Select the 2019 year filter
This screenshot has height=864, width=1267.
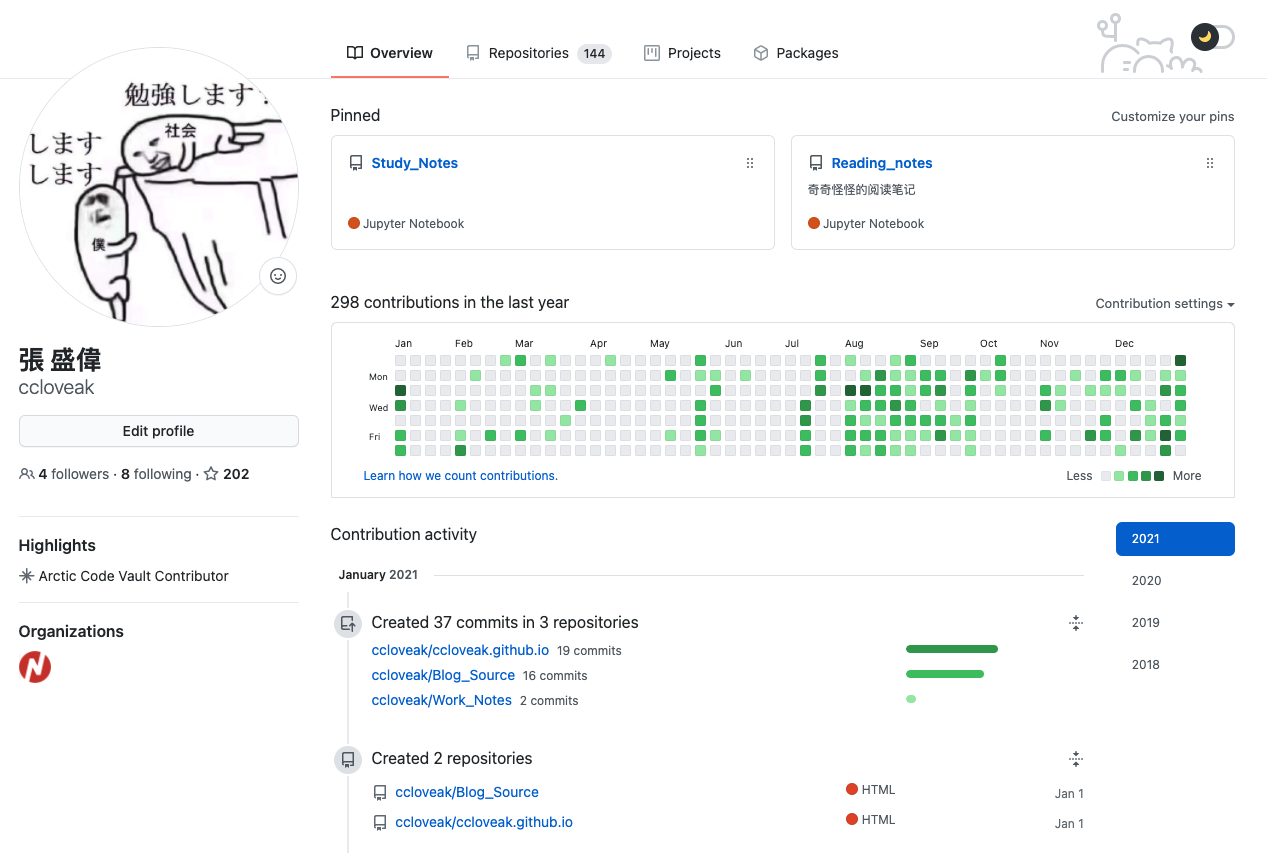pos(1146,623)
